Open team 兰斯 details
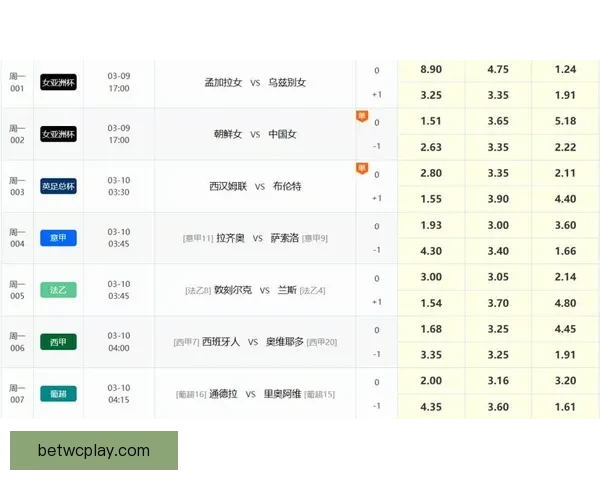This screenshot has width=600, height=480. [287, 290]
